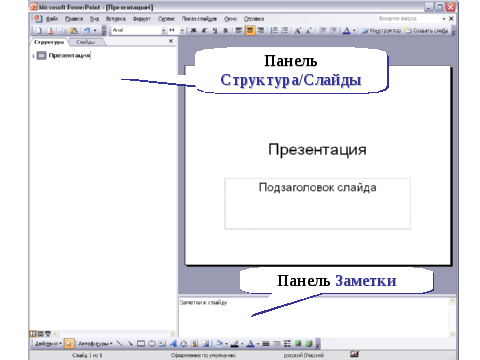Select the center alignment icon
The width and height of the screenshot is (480, 360).
click(250, 30)
